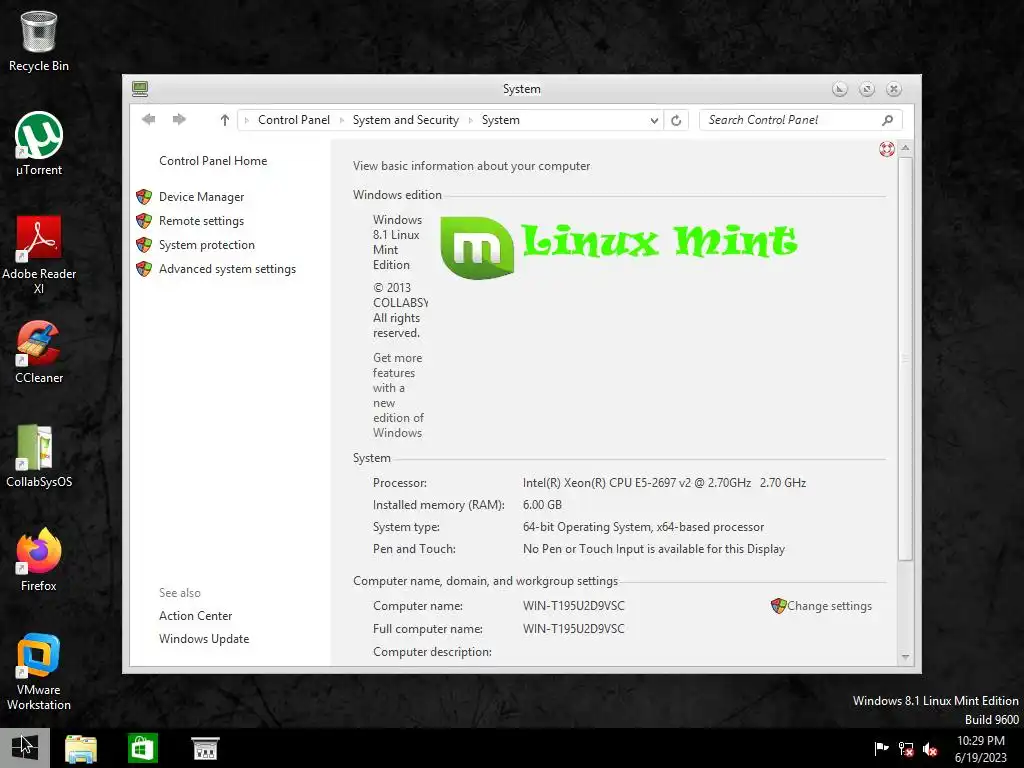The height and width of the screenshot is (768, 1024).
Task: Click Get more features with new edition link
Action: point(398,395)
